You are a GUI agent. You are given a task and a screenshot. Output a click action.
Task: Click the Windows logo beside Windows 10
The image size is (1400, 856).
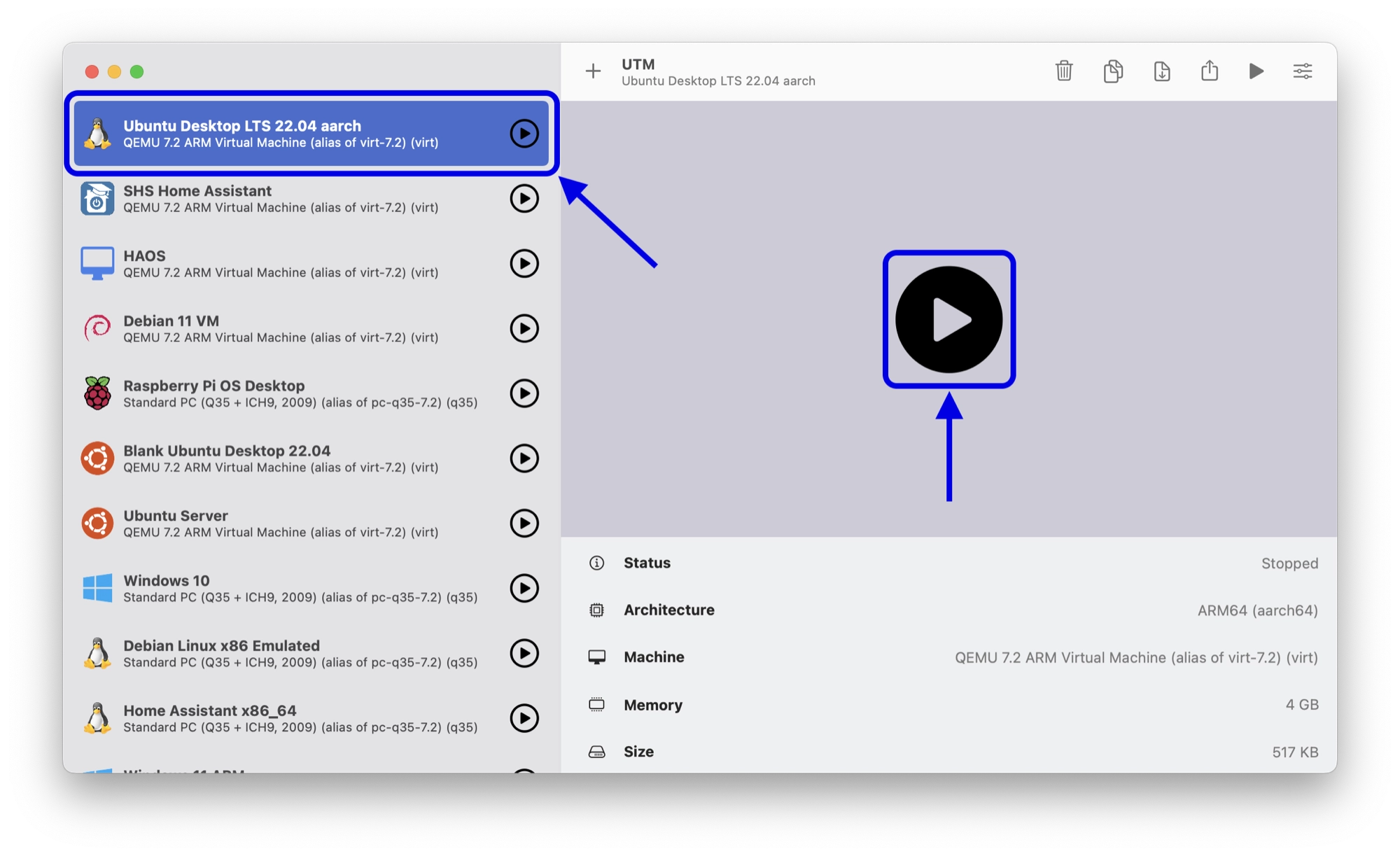(x=97, y=588)
